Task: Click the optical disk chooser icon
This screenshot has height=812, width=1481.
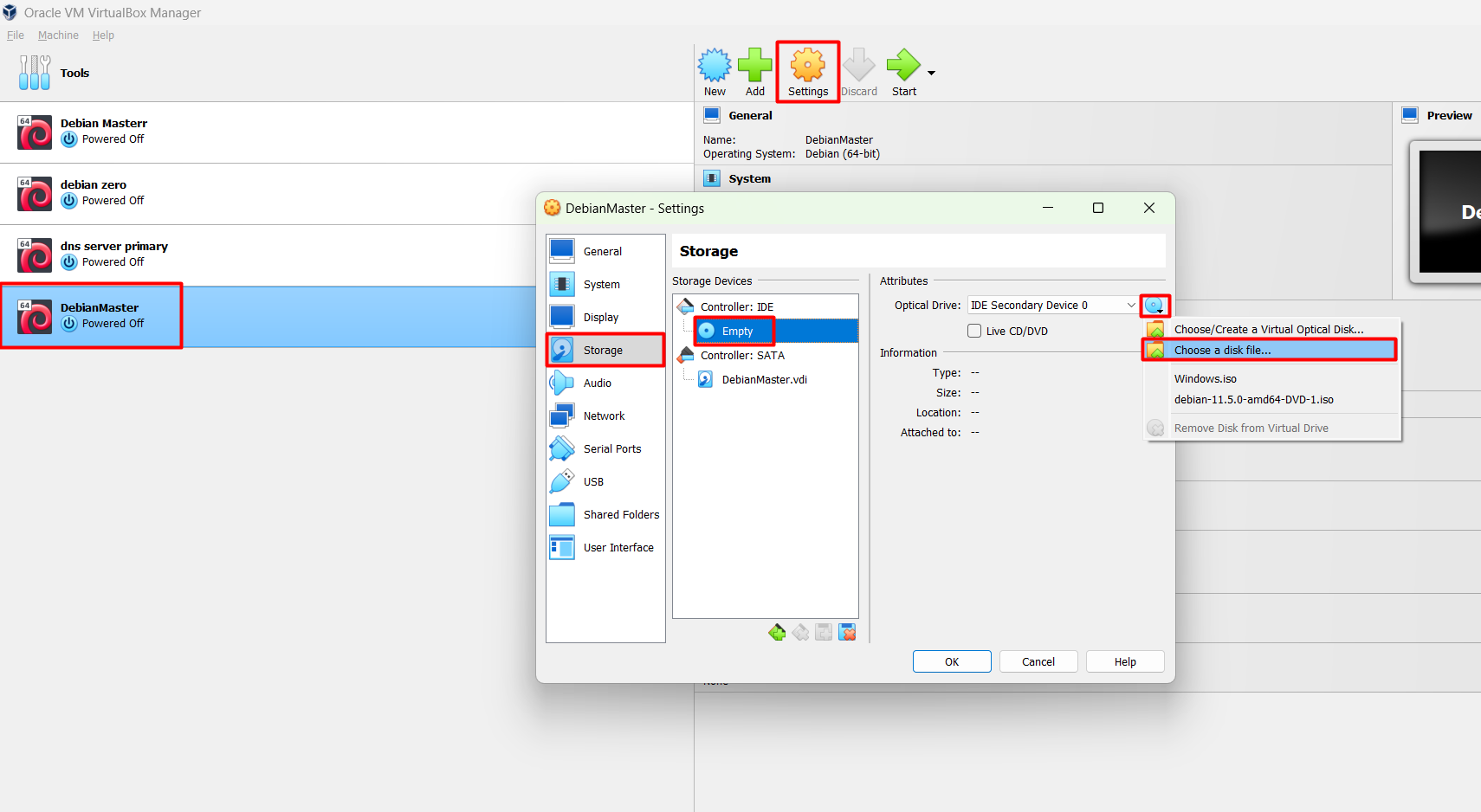Action: point(1155,305)
